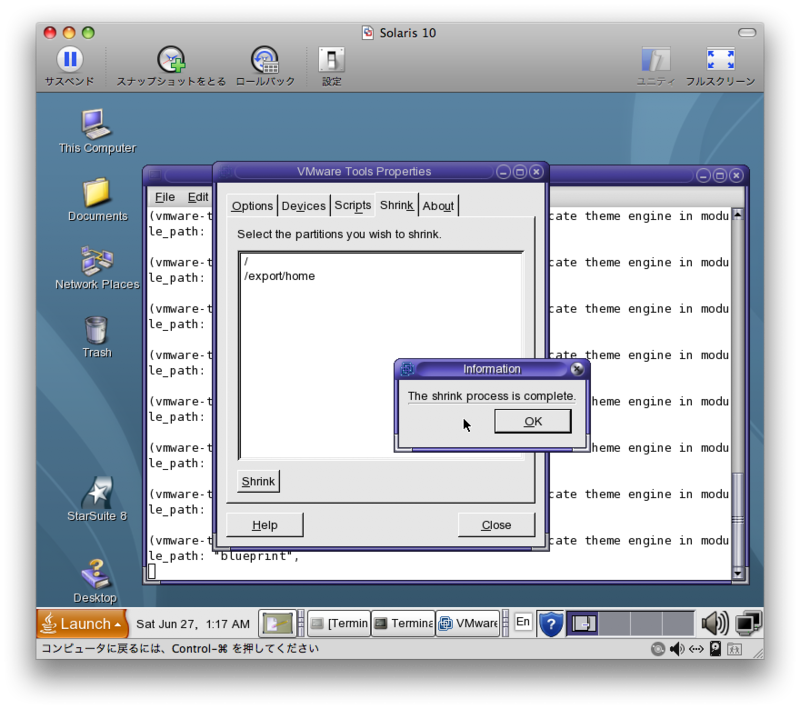Image resolution: width=800 pixels, height=709 pixels.
Task: Click the Shrink button
Action: tap(258, 482)
